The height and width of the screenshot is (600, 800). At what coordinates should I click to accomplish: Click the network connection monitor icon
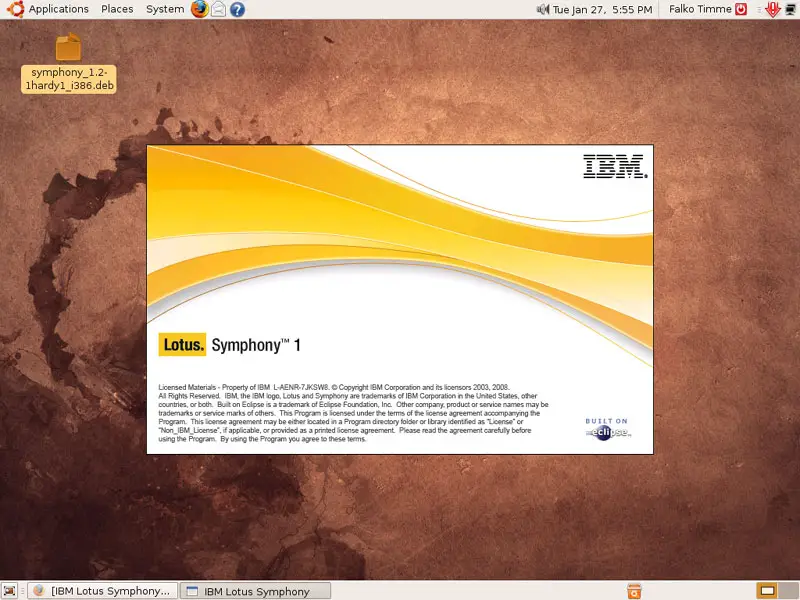pyautogui.click(x=790, y=9)
